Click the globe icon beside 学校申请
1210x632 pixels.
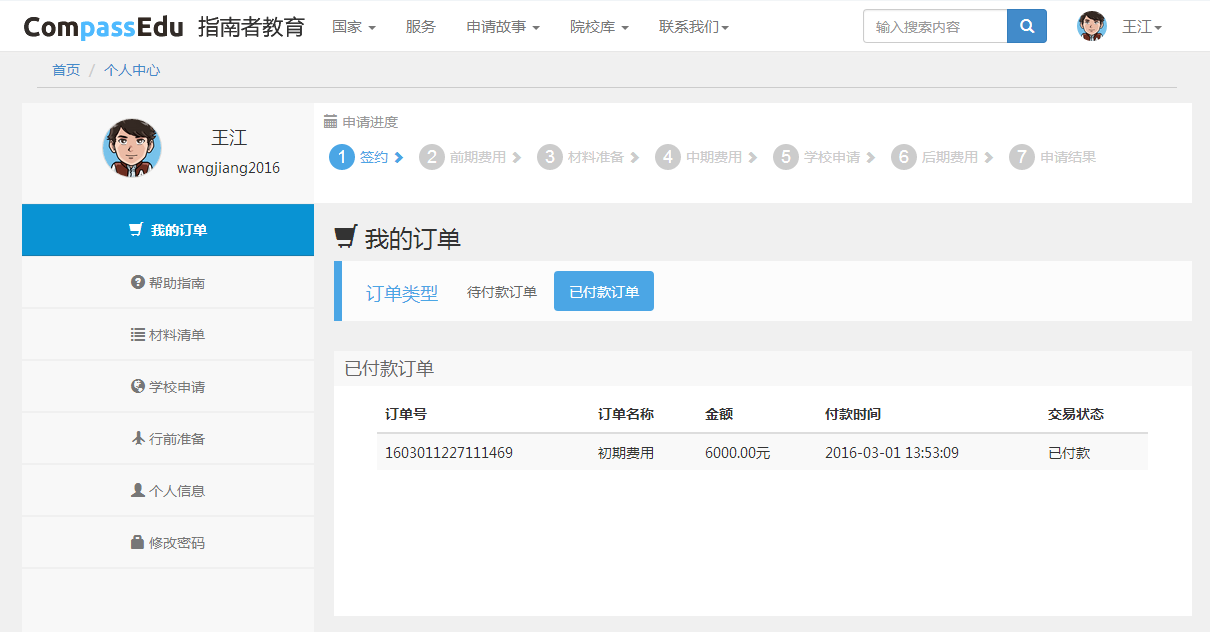tap(138, 387)
